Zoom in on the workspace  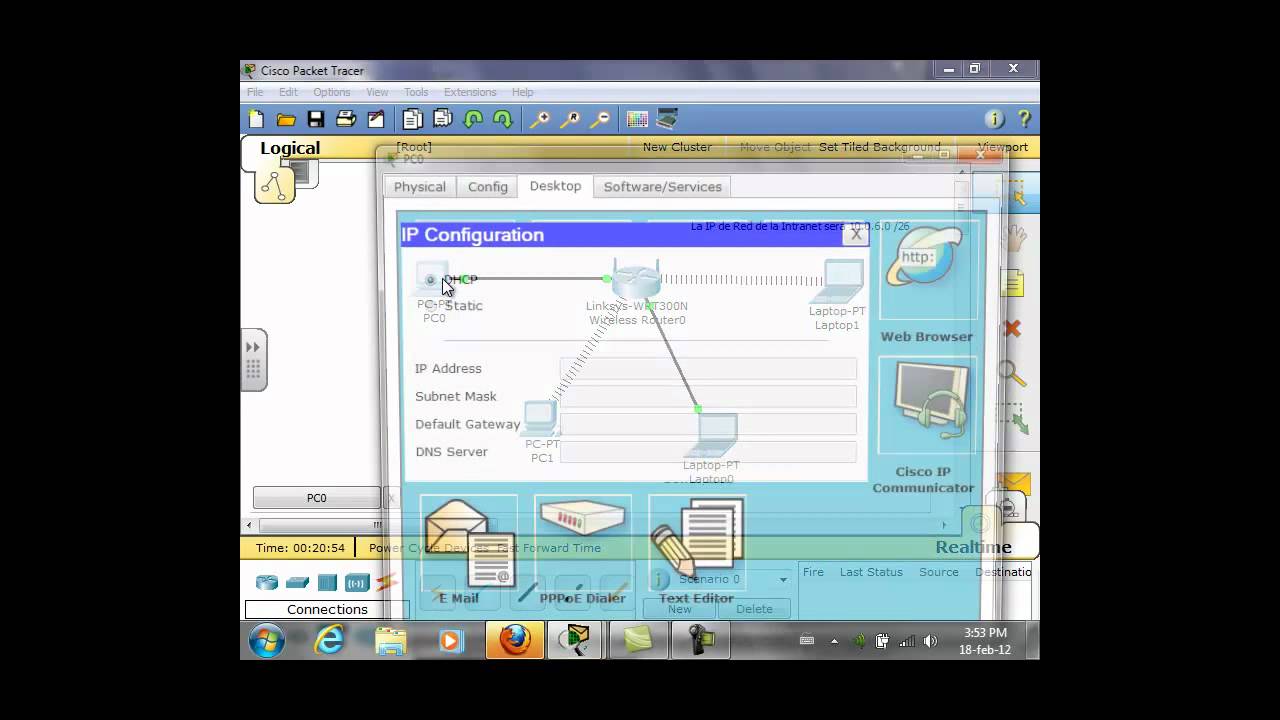[540, 119]
